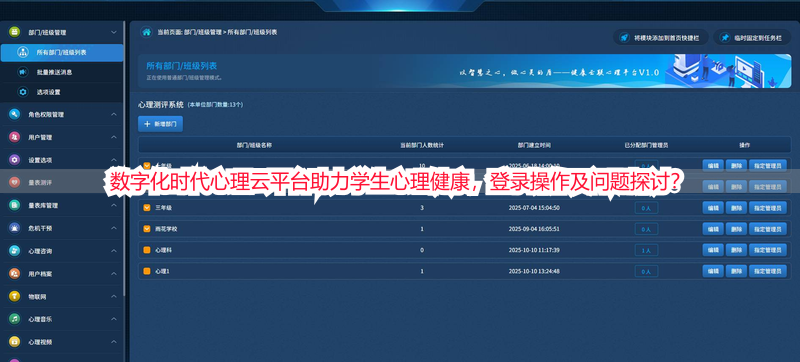Click the 批量推送消息 megaphone icon
Viewport: 800px width, 362px height.
(x=22, y=72)
